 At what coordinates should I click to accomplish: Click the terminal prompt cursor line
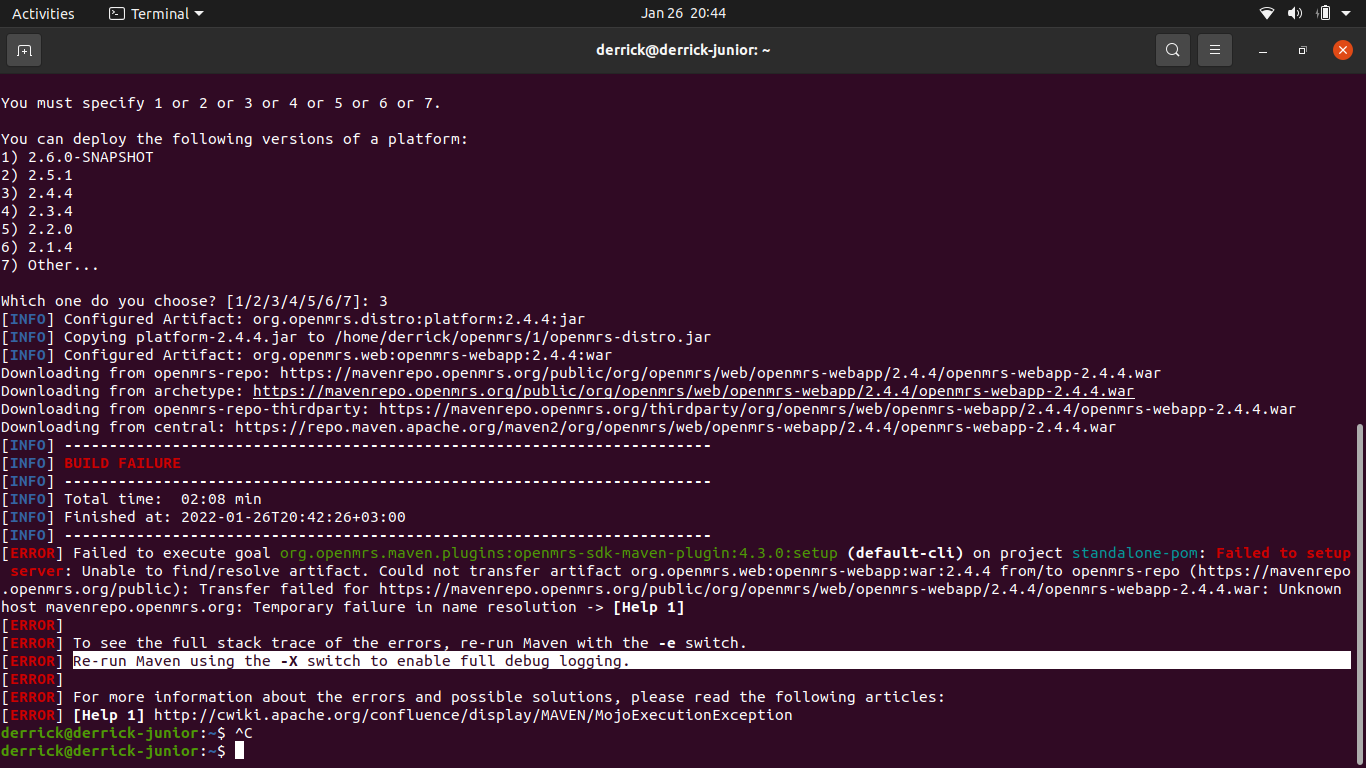(122, 751)
